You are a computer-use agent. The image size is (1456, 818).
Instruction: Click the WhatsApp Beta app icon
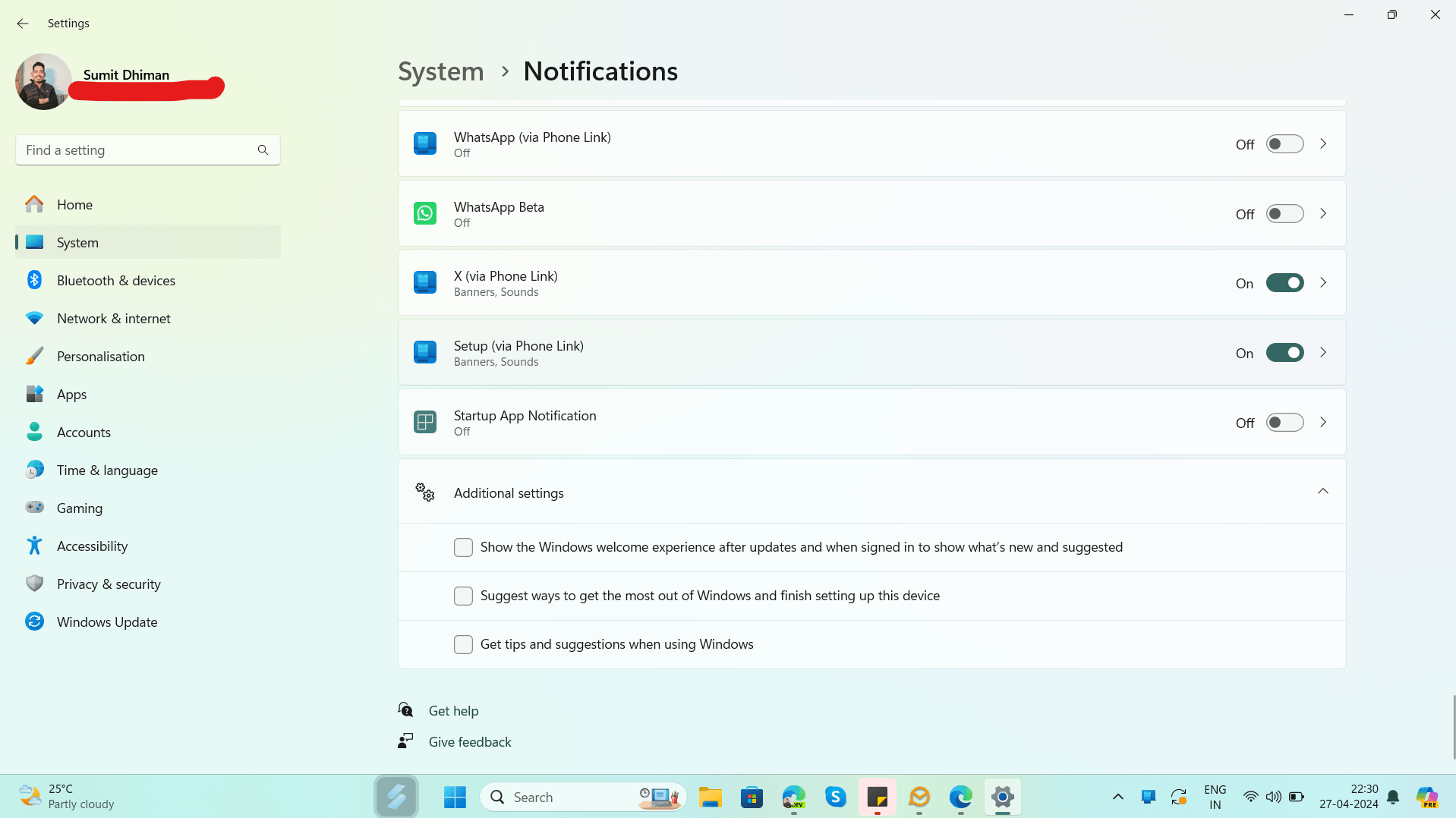425,213
